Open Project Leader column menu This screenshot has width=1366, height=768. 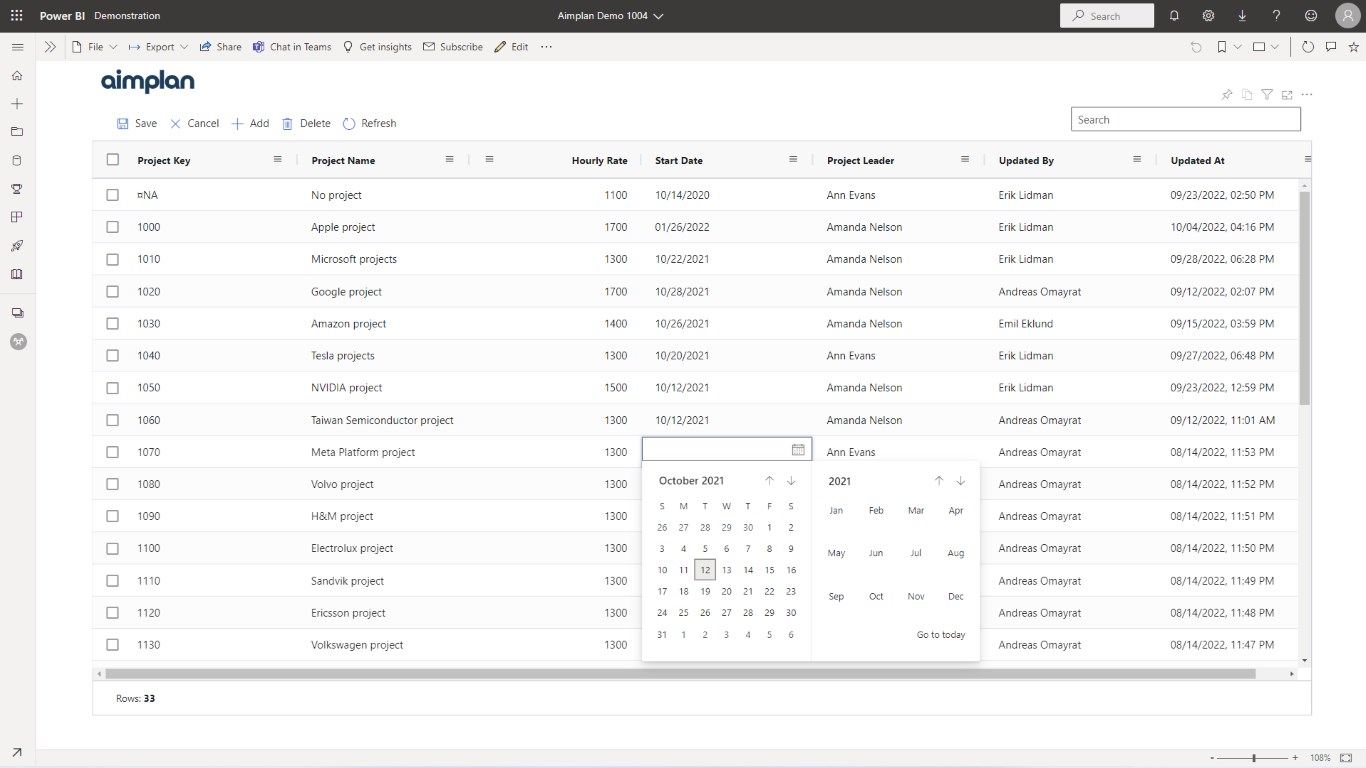click(965, 160)
